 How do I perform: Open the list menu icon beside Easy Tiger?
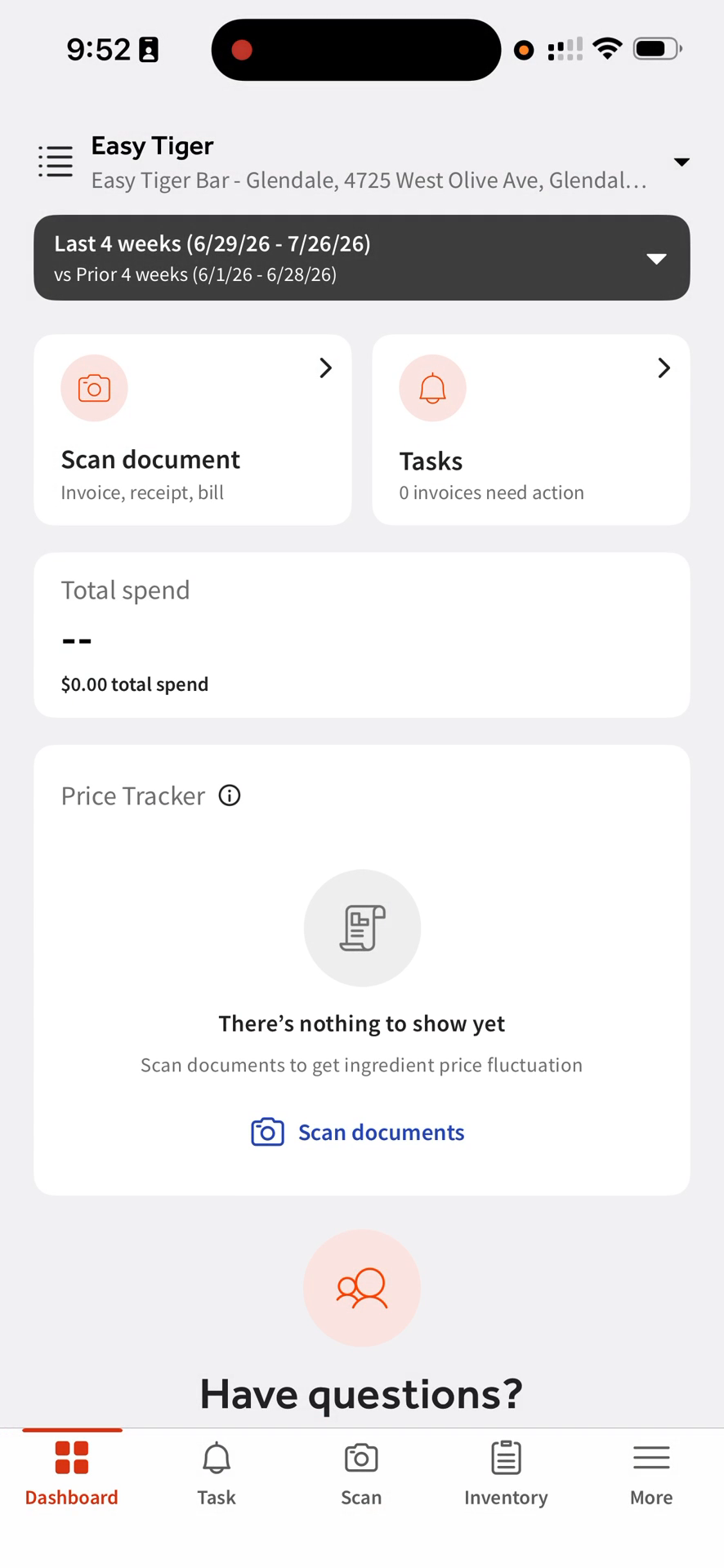[x=56, y=162]
